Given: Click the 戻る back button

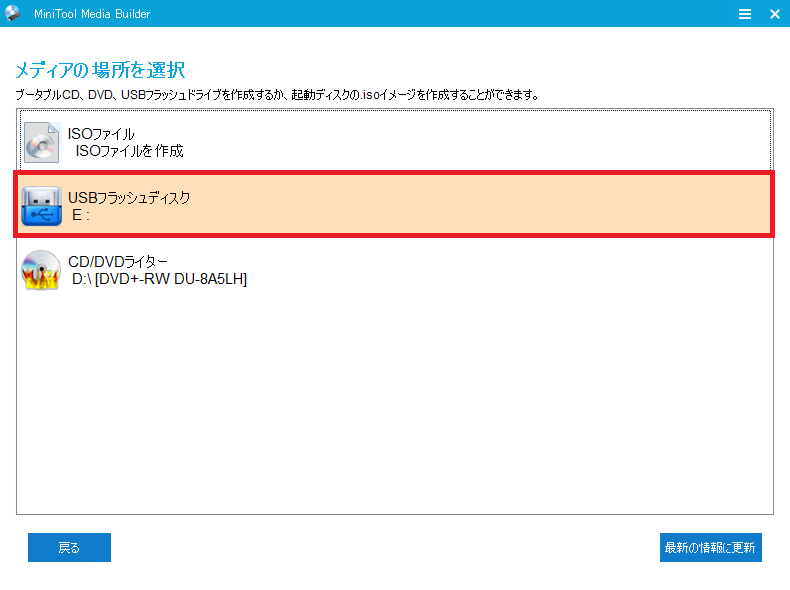Looking at the screenshot, I should (x=70, y=547).
